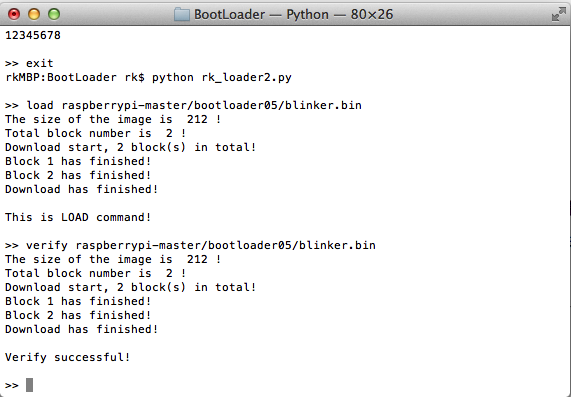Image resolution: width=571 pixels, height=397 pixels.
Task: Close the terminal window with red button
Action: [14, 14]
